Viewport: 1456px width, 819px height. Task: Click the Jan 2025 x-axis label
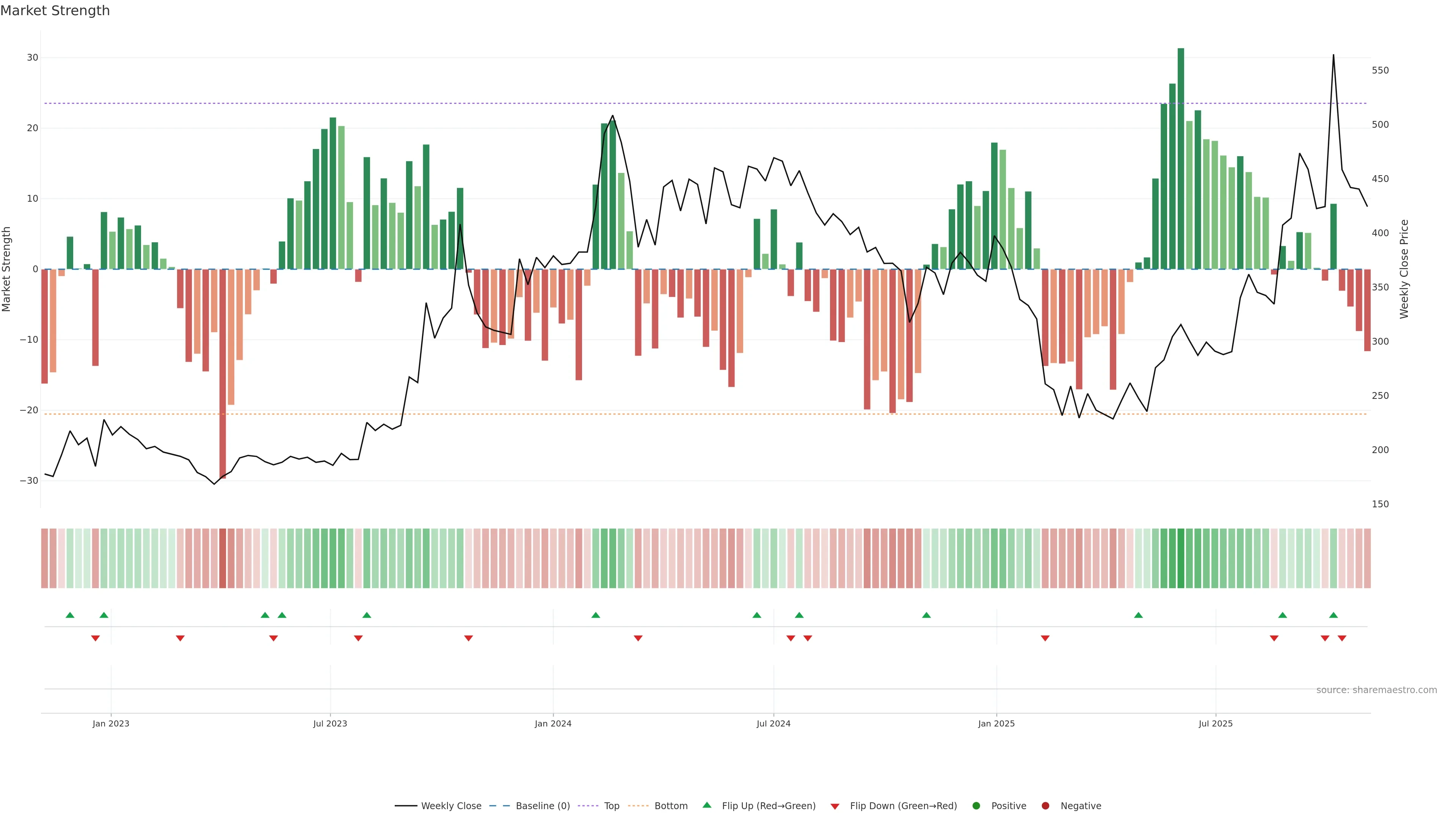tap(996, 723)
